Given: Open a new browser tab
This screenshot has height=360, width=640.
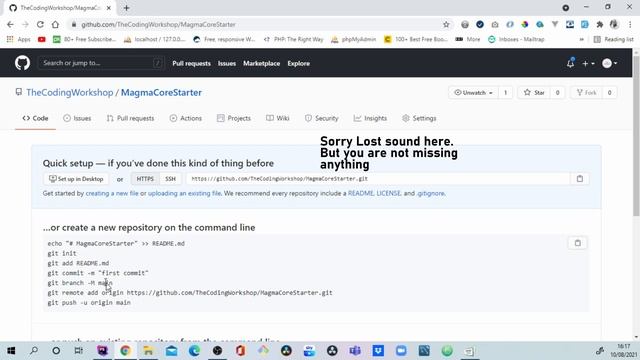Looking at the screenshot, I should pos(127,8).
